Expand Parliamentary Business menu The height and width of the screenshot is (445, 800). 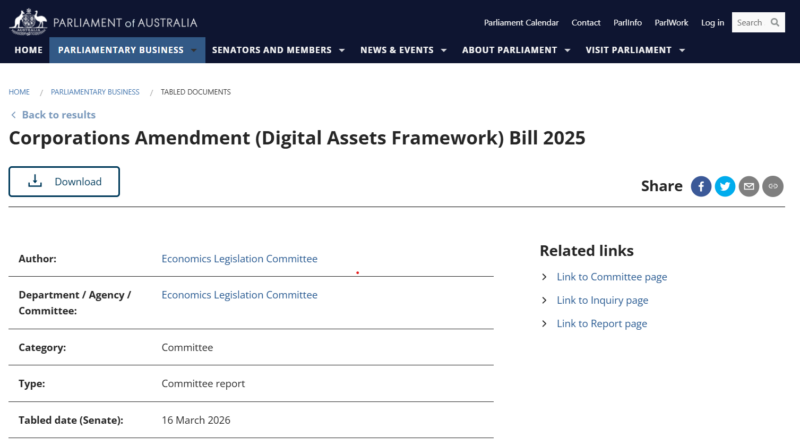[126, 50]
